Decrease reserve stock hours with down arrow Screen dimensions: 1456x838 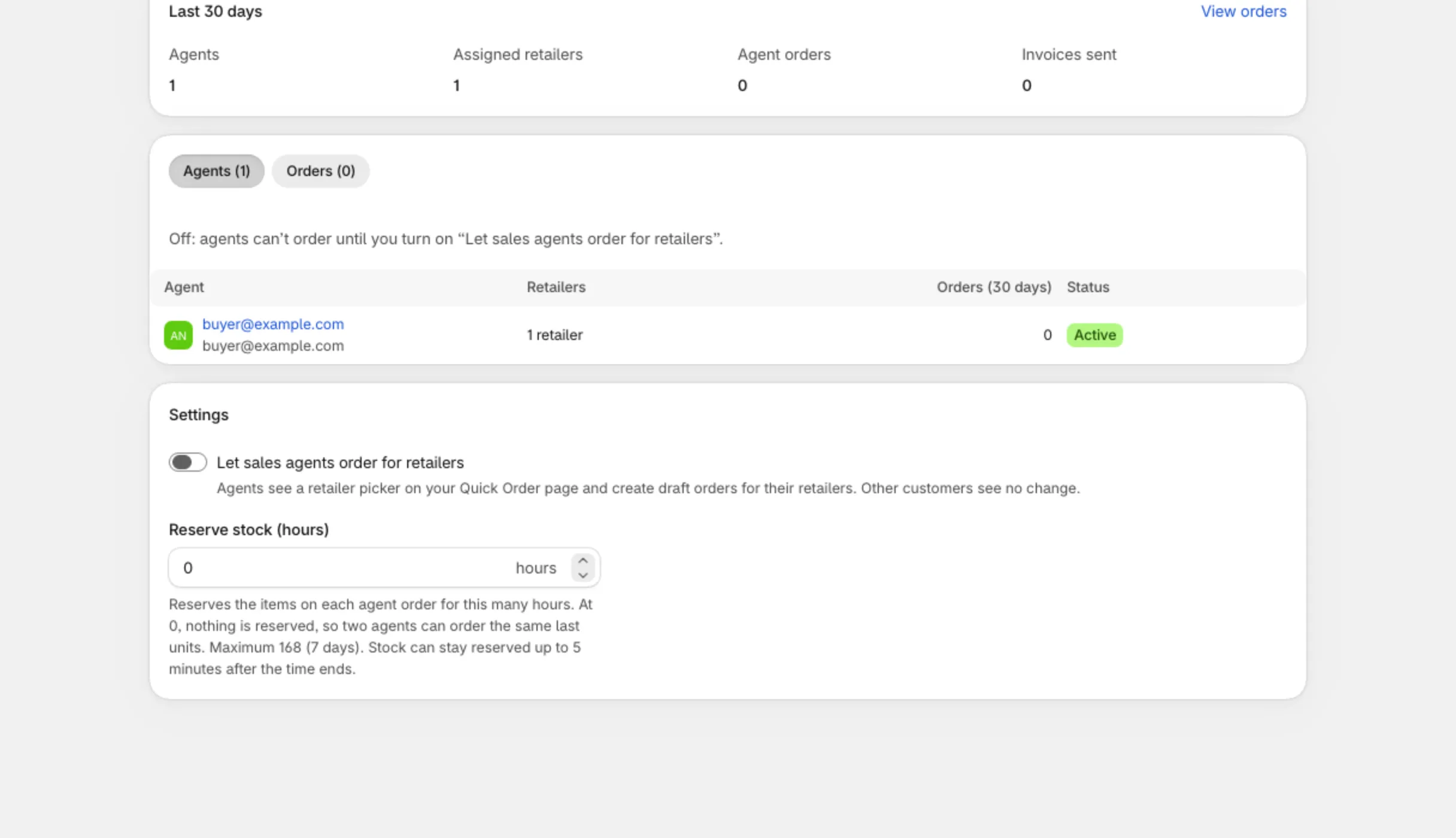[x=583, y=575]
